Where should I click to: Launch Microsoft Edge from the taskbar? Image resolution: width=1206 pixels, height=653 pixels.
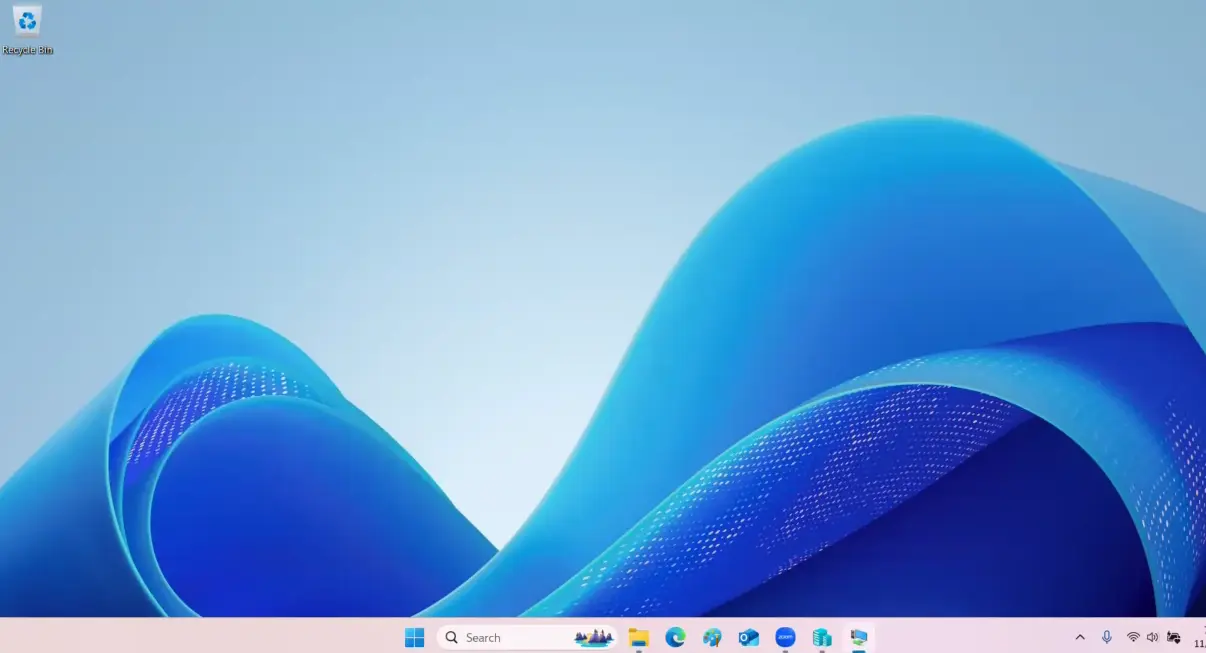coord(675,638)
